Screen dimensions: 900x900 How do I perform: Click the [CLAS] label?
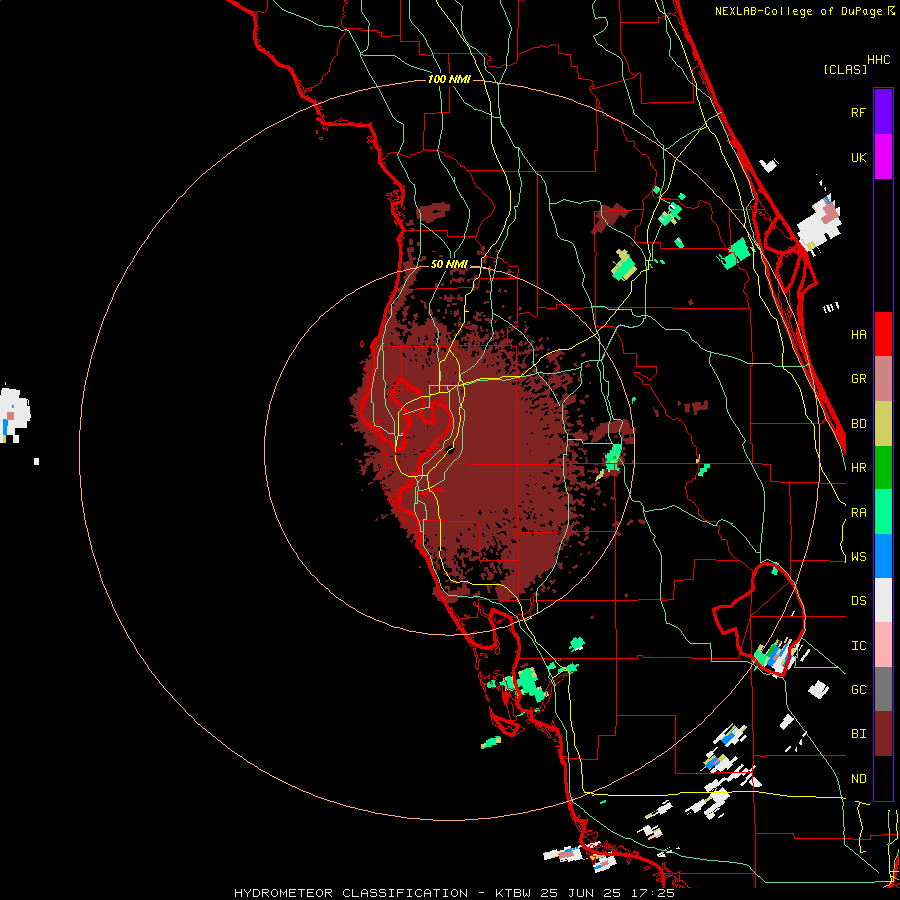(x=845, y=69)
